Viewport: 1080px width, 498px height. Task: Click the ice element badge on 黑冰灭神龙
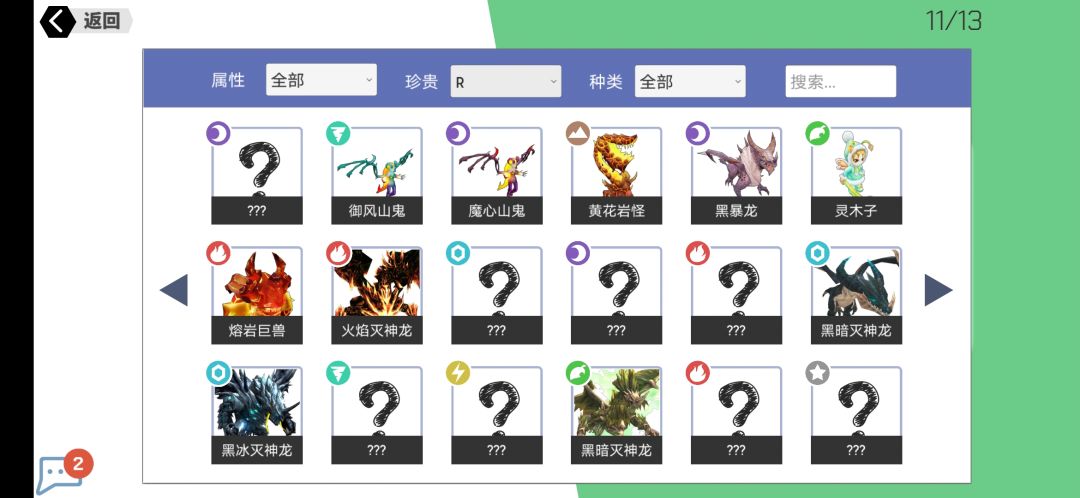point(218,373)
